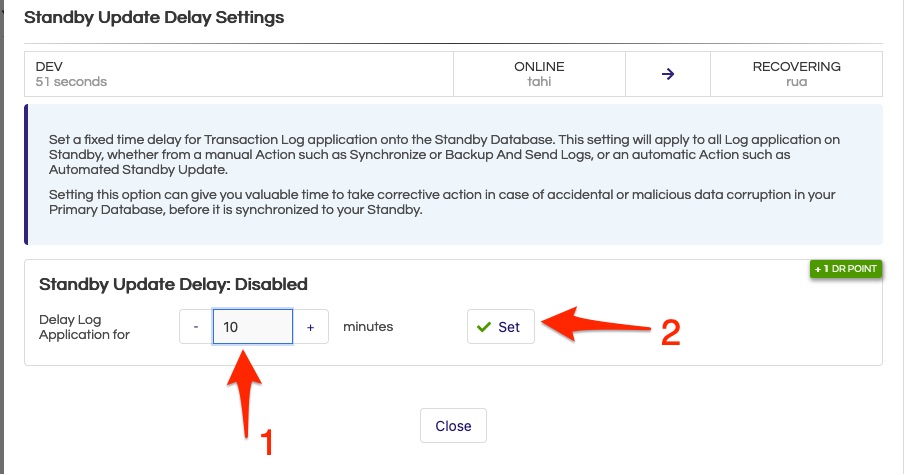The height and width of the screenshot is (475, 909).
Task: Click the Delay Log Application for label
Action: pyautogui.click(x=85, y=327)
